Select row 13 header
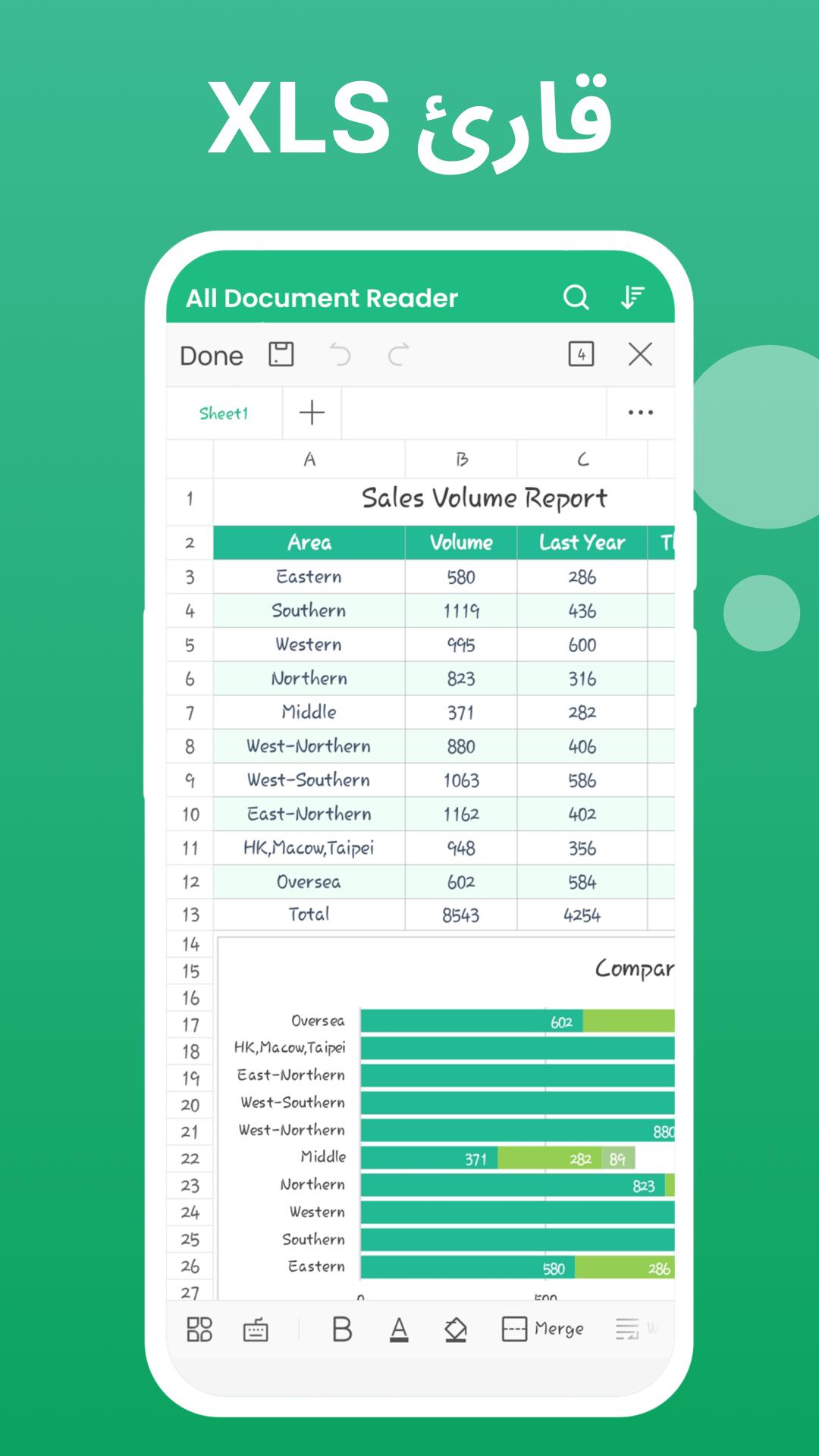This screenshot has height=1456, width=819. point(190,915)
